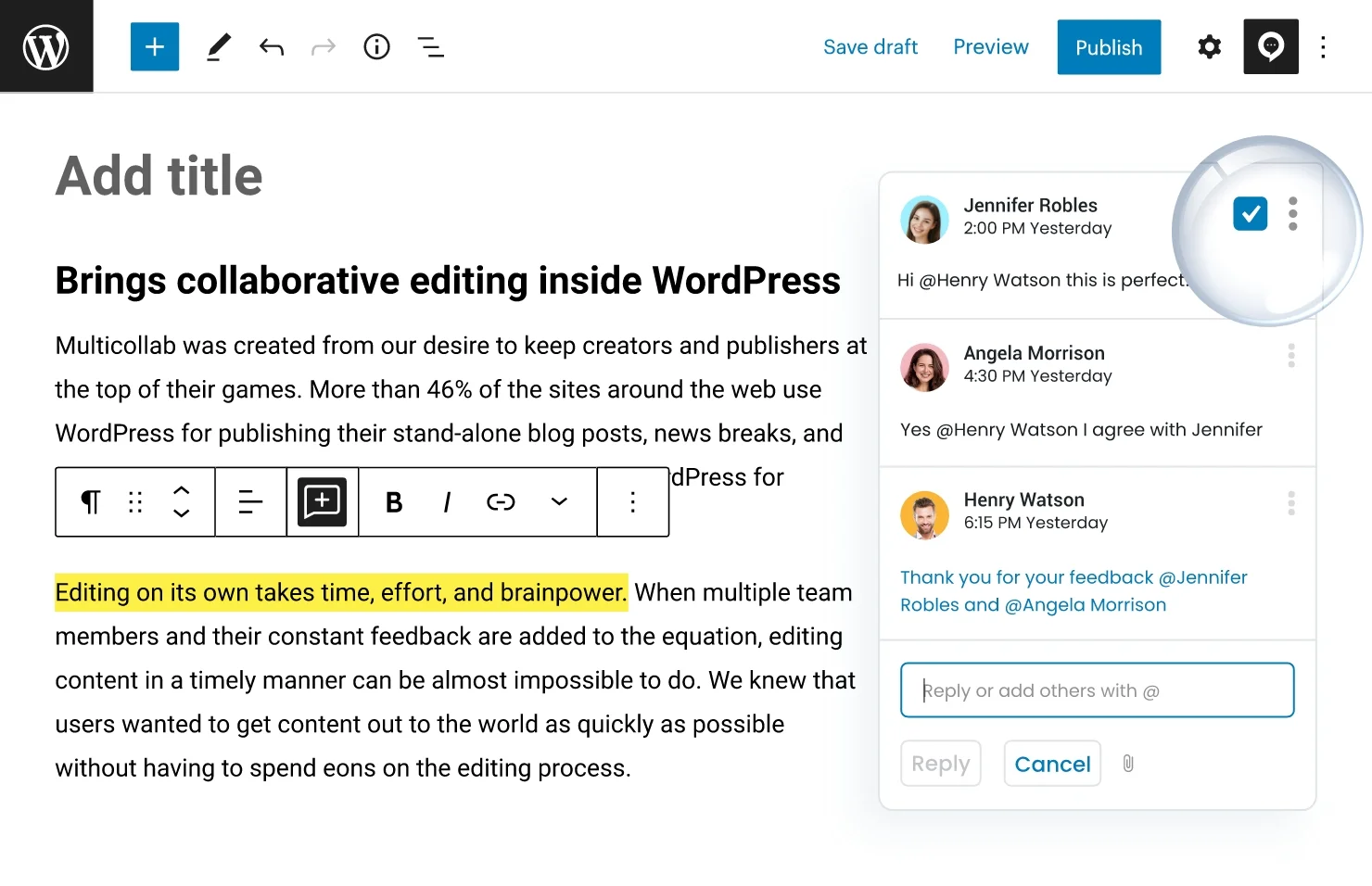This screenshot has width=1372, height=886.
Task: Move block down with down chevron
Action: coord(182,513)
